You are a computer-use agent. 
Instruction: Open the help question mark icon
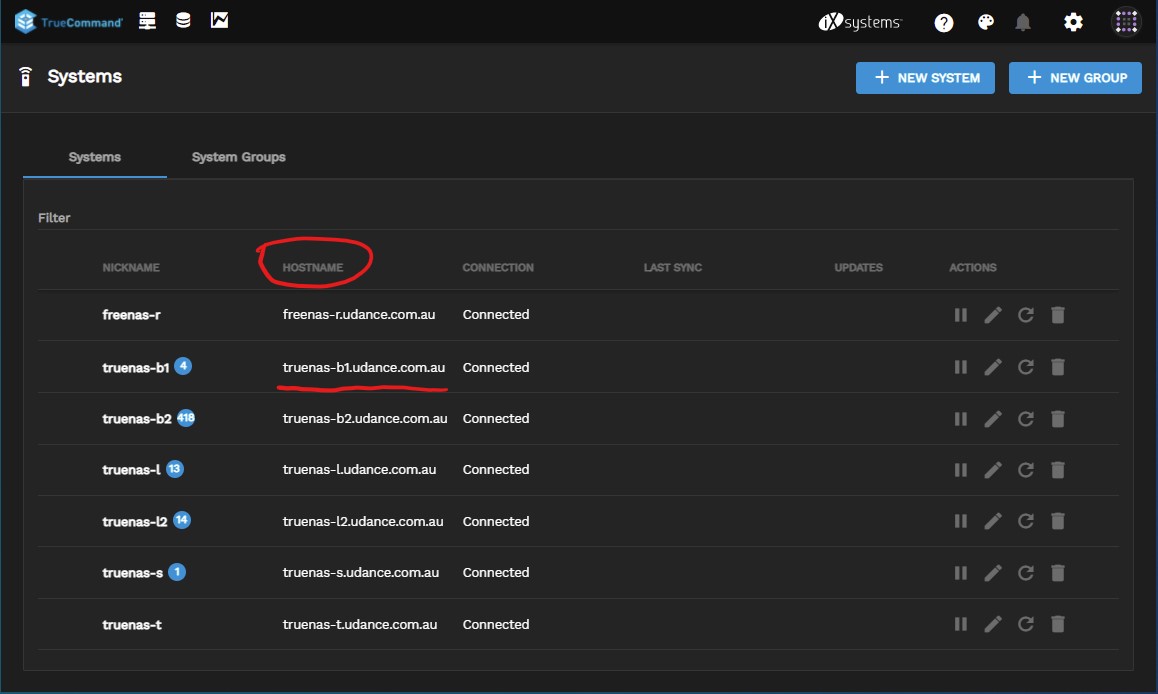click(944, 23)
